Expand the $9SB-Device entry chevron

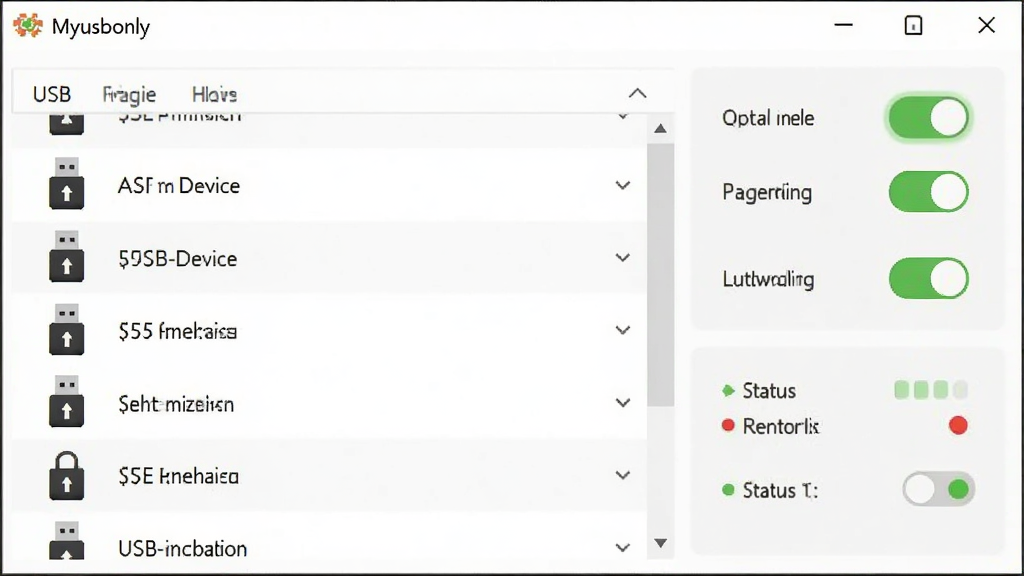(623, 257)
